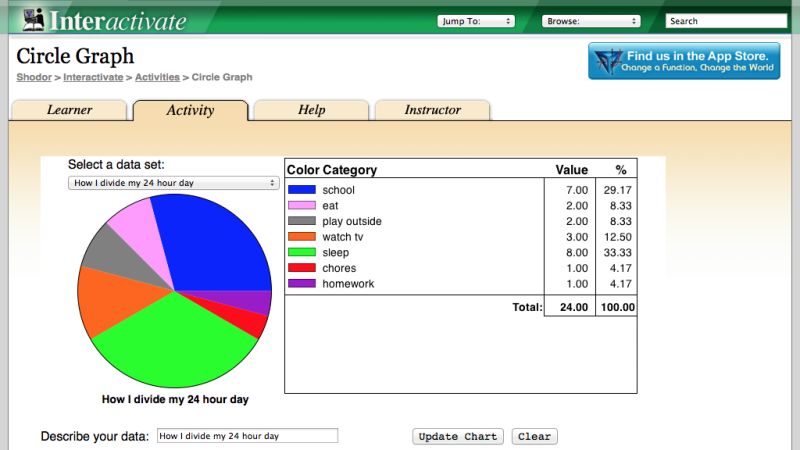Click the sleep value cell '8.00'
The width and height of the screenshot is (800, 450).
coord(577,253)
